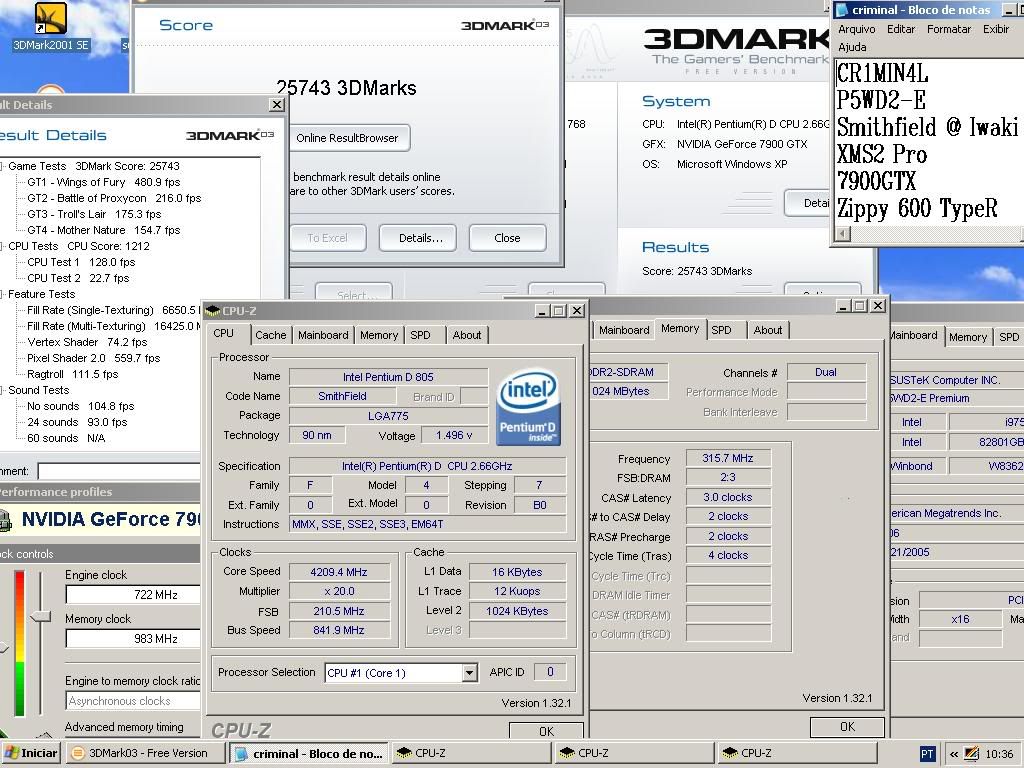Open the Memory tab in the front CPU-Z window

pos(379,335)
